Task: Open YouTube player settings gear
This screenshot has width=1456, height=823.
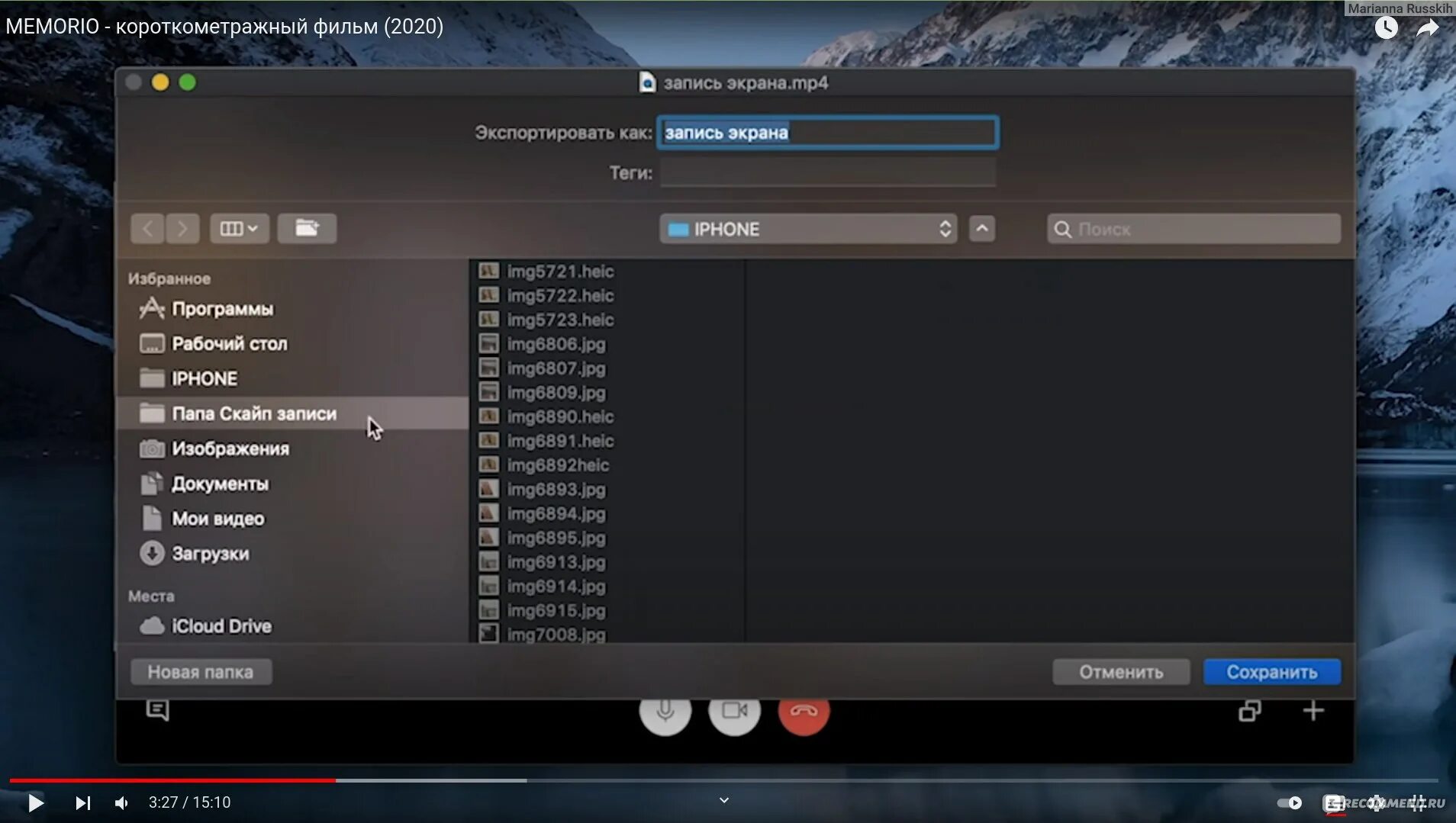Action: coord(1376,802)
